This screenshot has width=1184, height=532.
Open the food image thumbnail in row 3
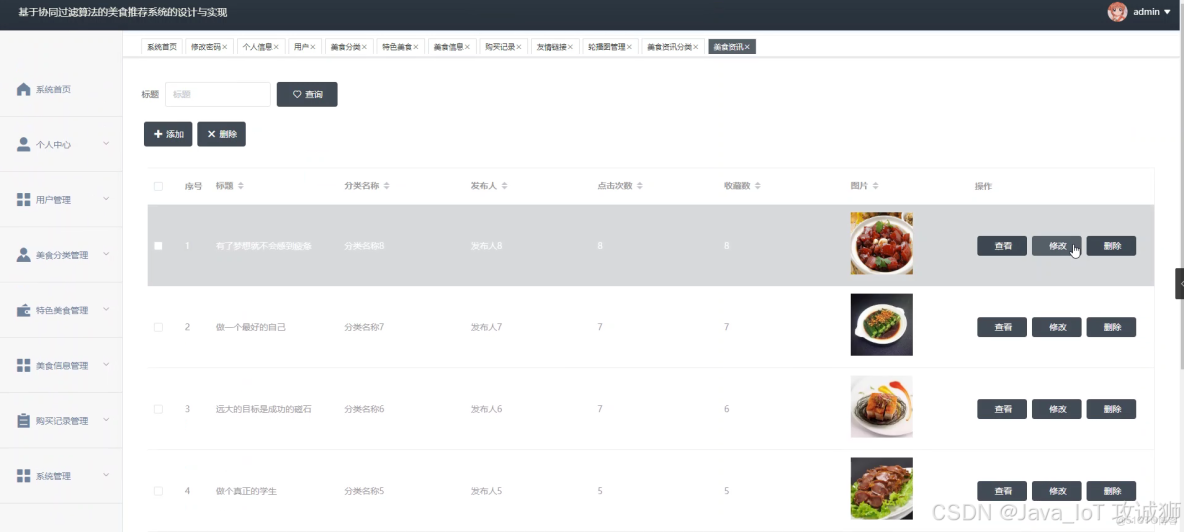tap(881, 406)
